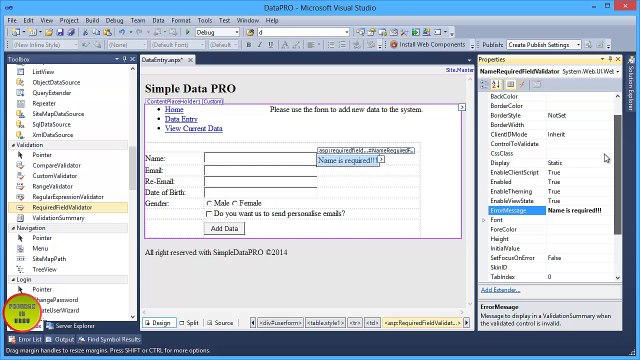The image size is (640, 360).
Task: Click the New Project toolbar icon
Action: click(16, 32)
